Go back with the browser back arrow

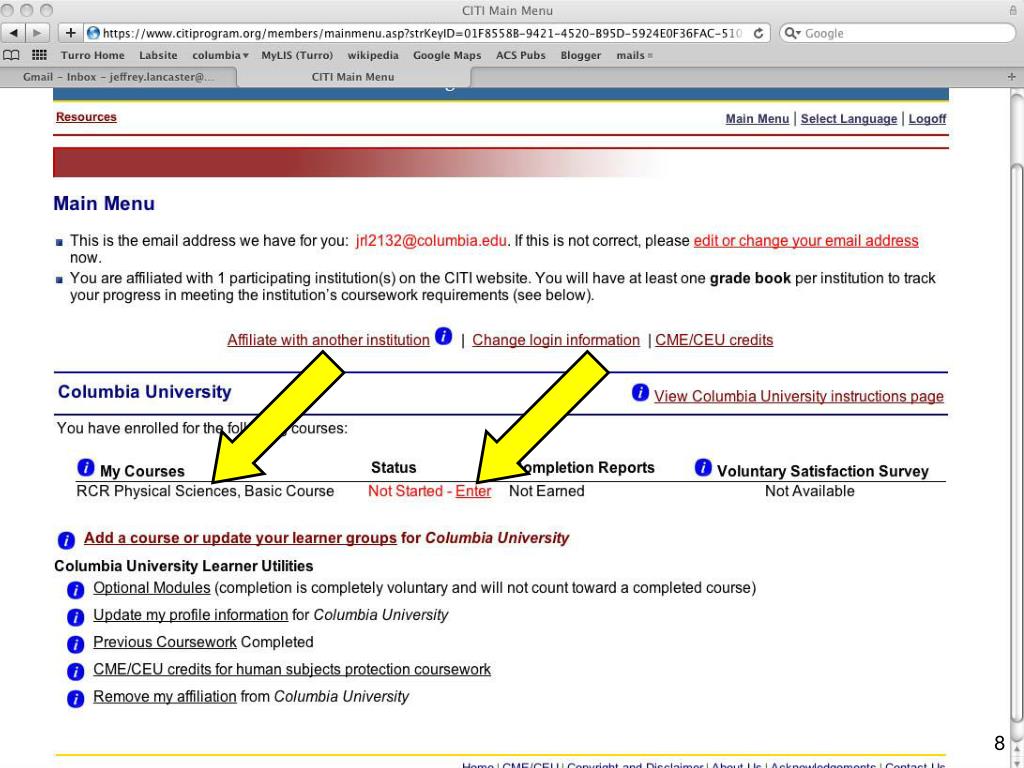tap(14, 33)
